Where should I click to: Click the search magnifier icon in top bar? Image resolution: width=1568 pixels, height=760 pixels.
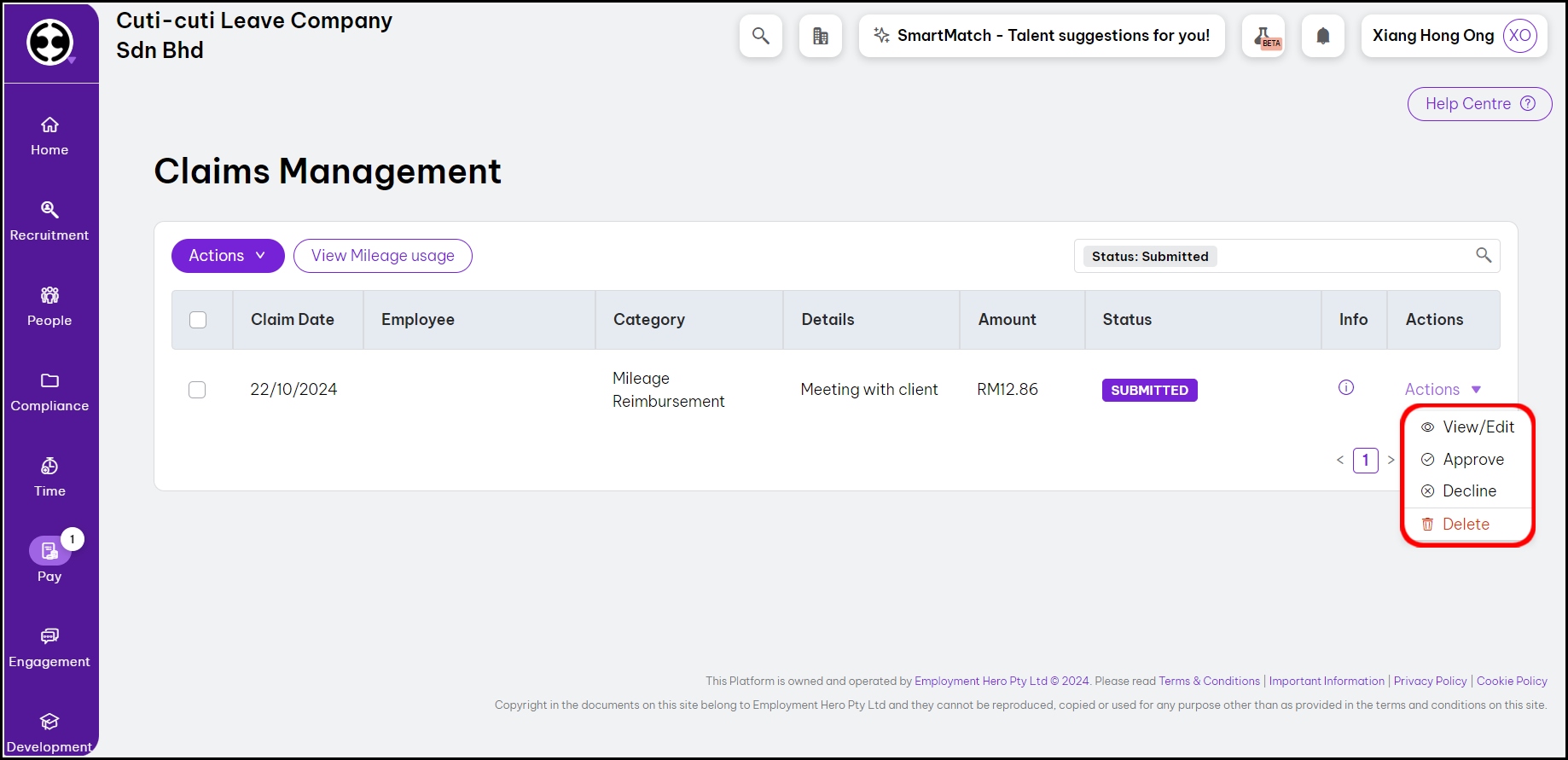coord(760,36)
